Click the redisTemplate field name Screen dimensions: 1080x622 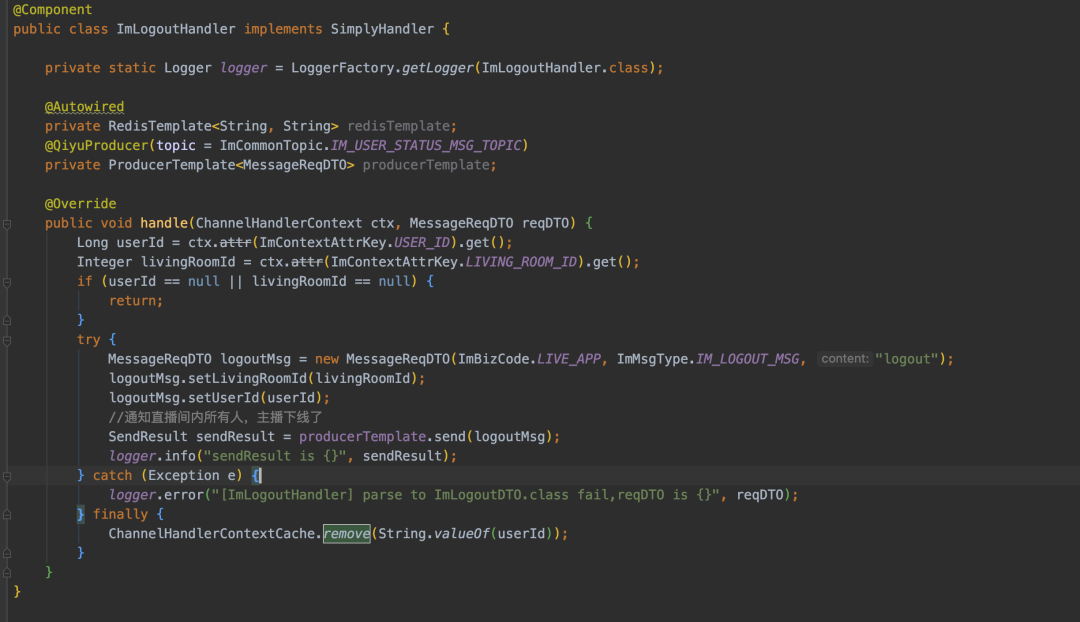click(x=397, y=126)
